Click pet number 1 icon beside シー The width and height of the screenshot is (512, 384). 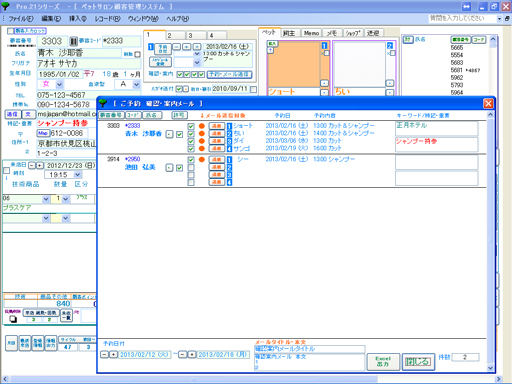click(x=229, y=160)
